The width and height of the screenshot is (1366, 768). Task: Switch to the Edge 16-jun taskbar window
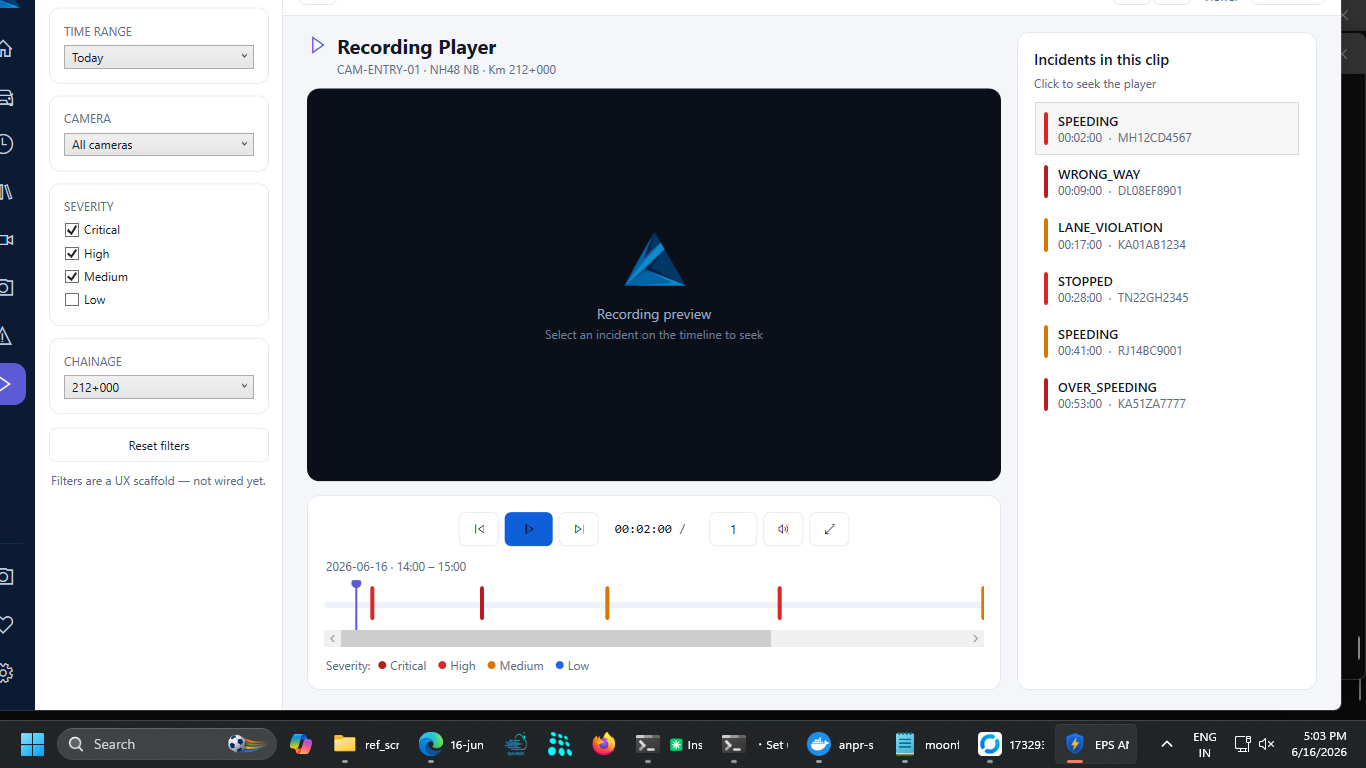tap(451, 744)
